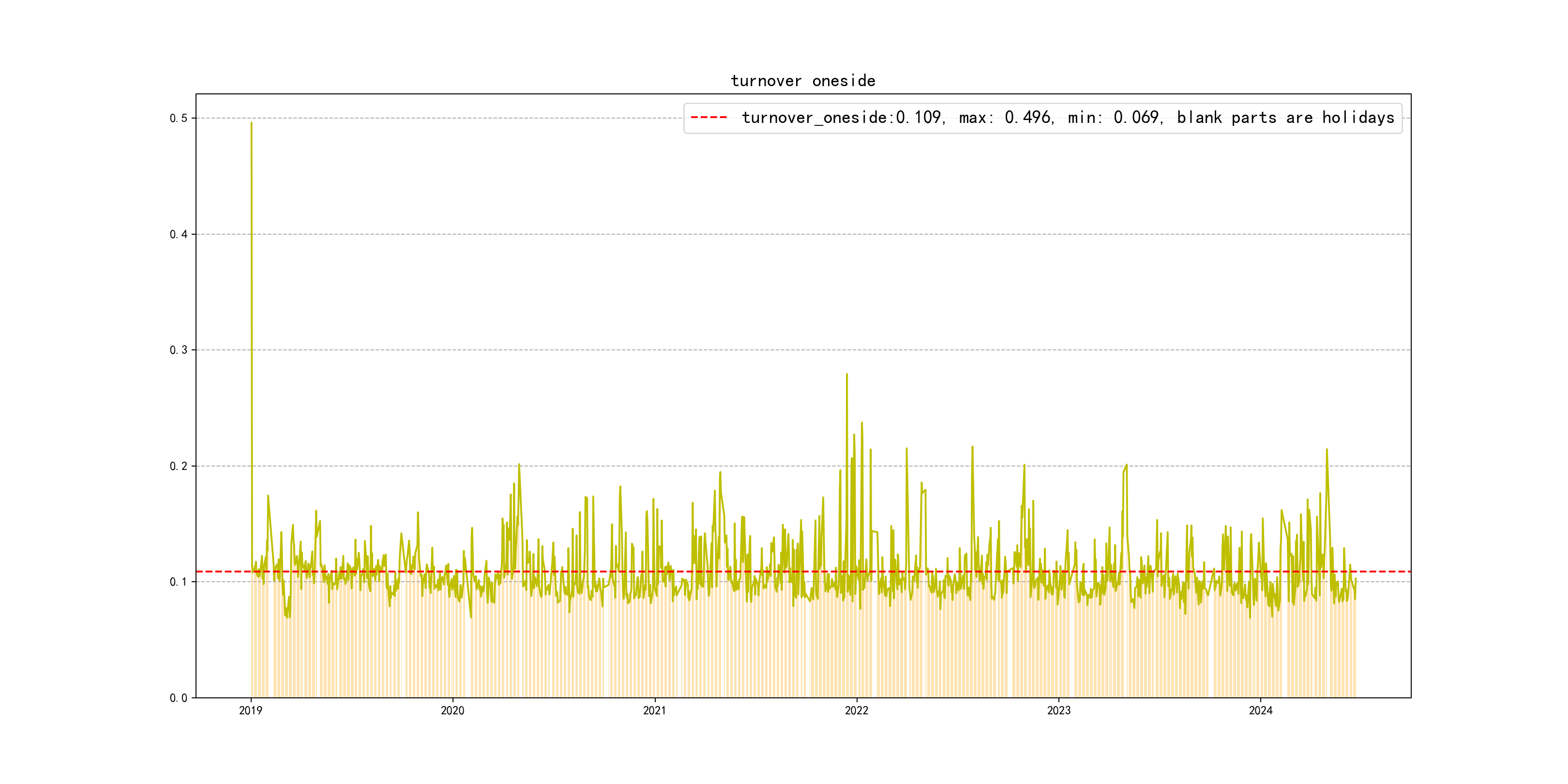Click the tallest spike peak just before 2022

pyautogui.click(x=847, y=375)
